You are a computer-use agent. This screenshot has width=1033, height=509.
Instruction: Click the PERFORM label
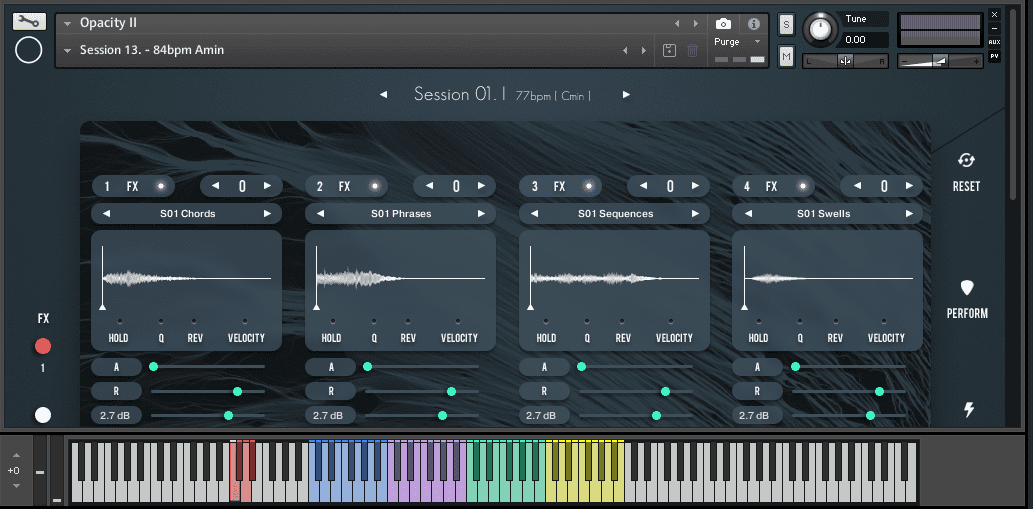pos(967,313)
